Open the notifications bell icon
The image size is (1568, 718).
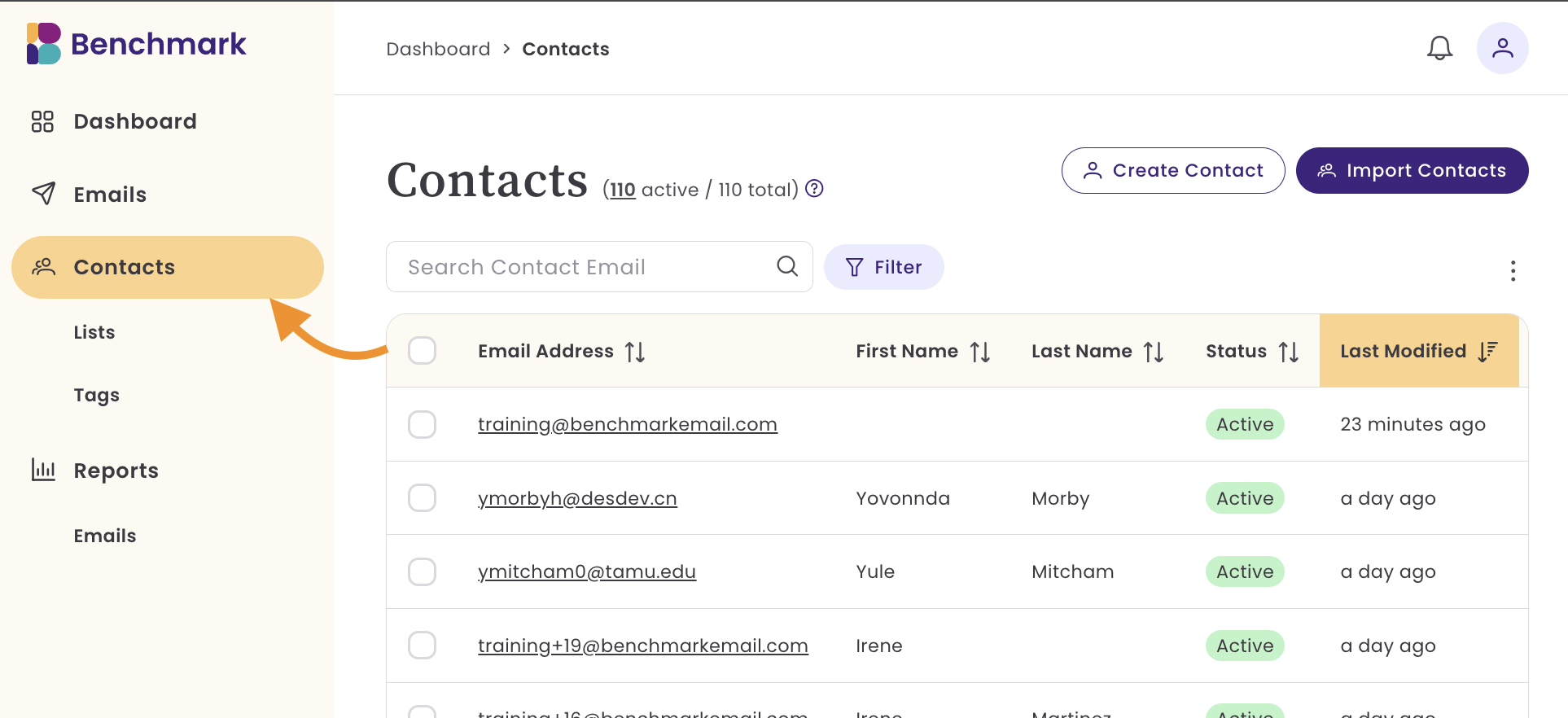pos(1439,48)
